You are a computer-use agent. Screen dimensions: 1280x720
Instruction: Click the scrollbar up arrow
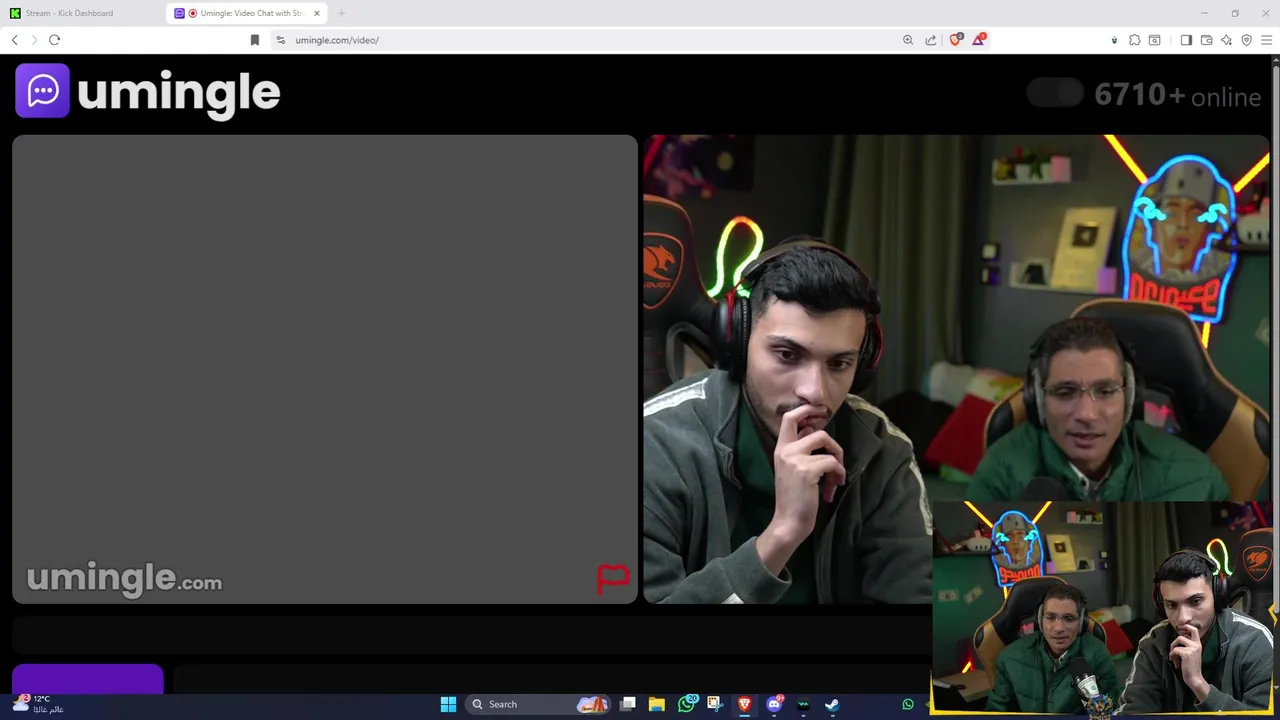[x=1275, y=59]
